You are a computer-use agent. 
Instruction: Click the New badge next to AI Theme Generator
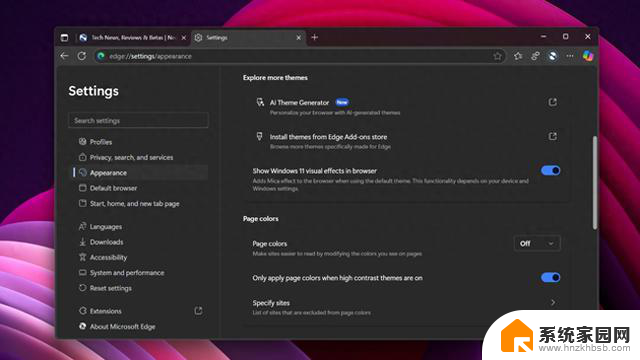(x=342, y=102)
